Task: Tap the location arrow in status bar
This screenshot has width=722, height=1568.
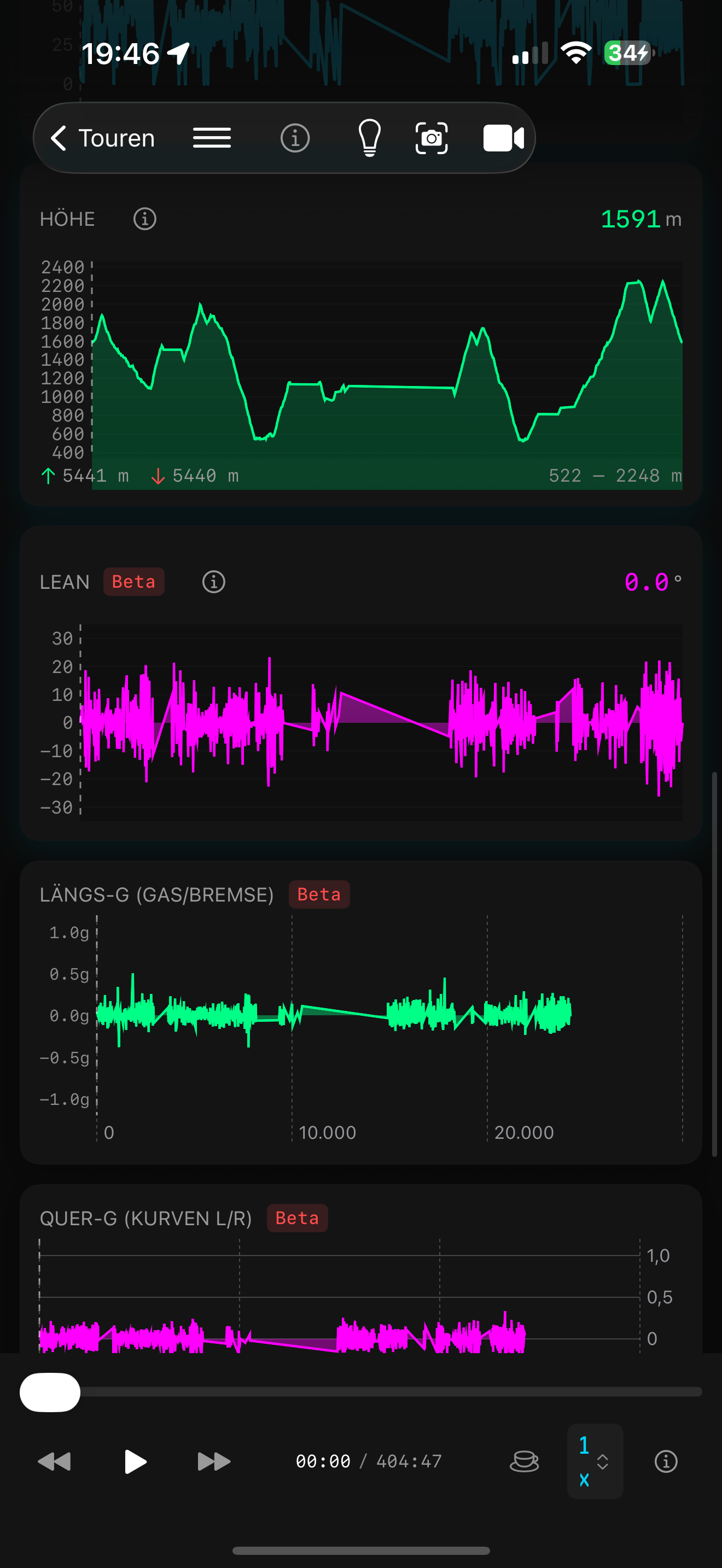Action: [178, 54]
